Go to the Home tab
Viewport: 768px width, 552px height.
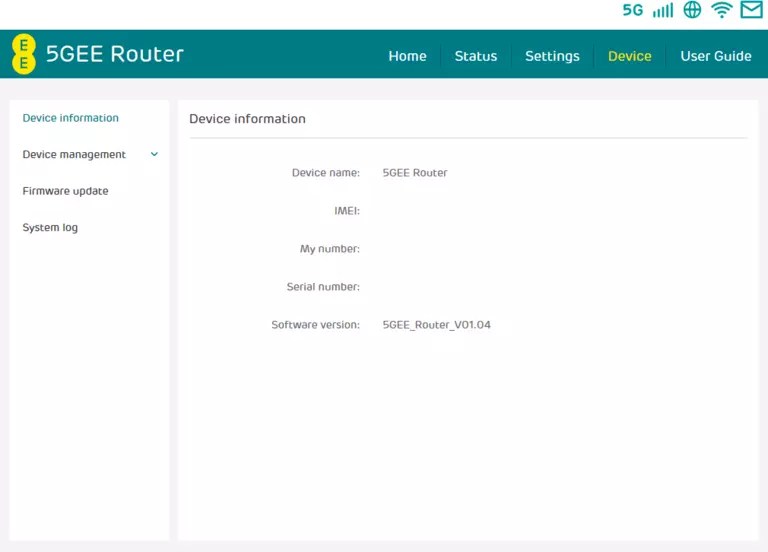point(407,56)
